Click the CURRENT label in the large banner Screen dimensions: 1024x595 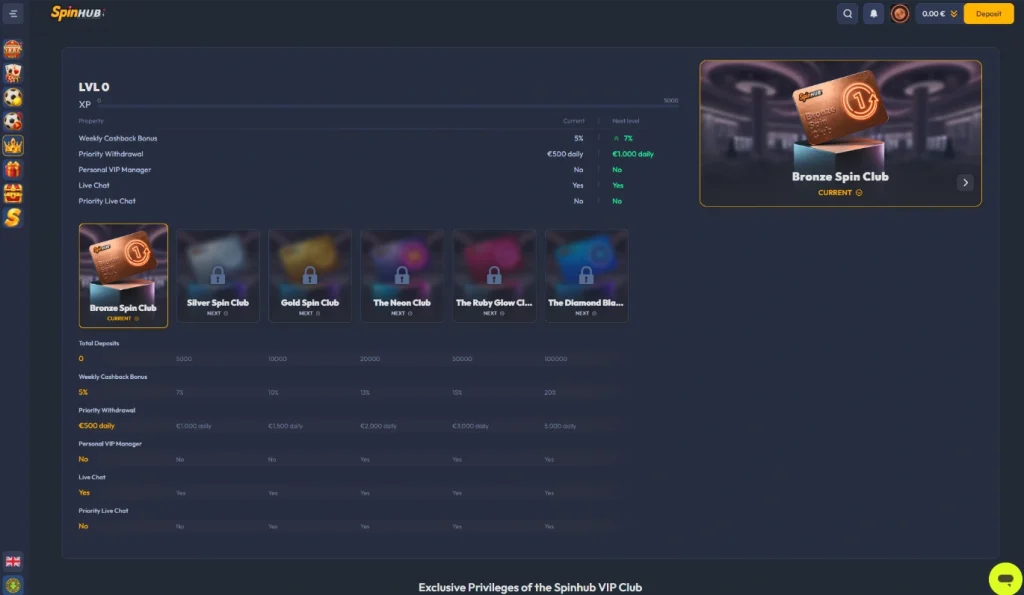(x=840, y=193)
